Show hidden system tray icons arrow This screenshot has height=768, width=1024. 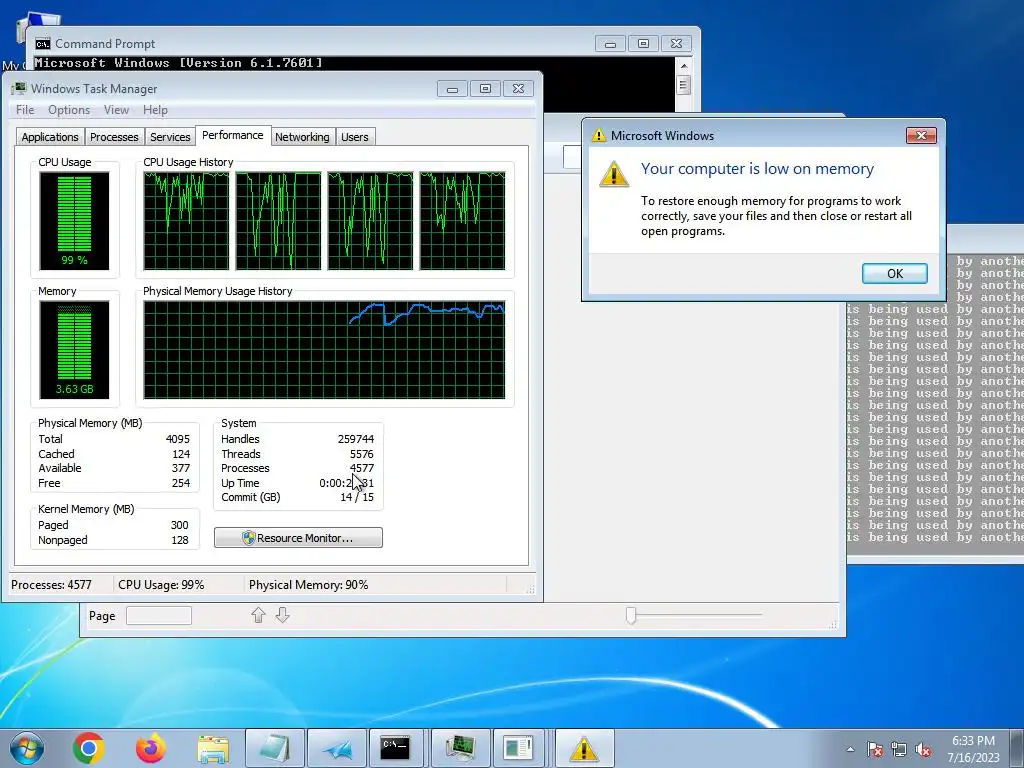(850, 749)
